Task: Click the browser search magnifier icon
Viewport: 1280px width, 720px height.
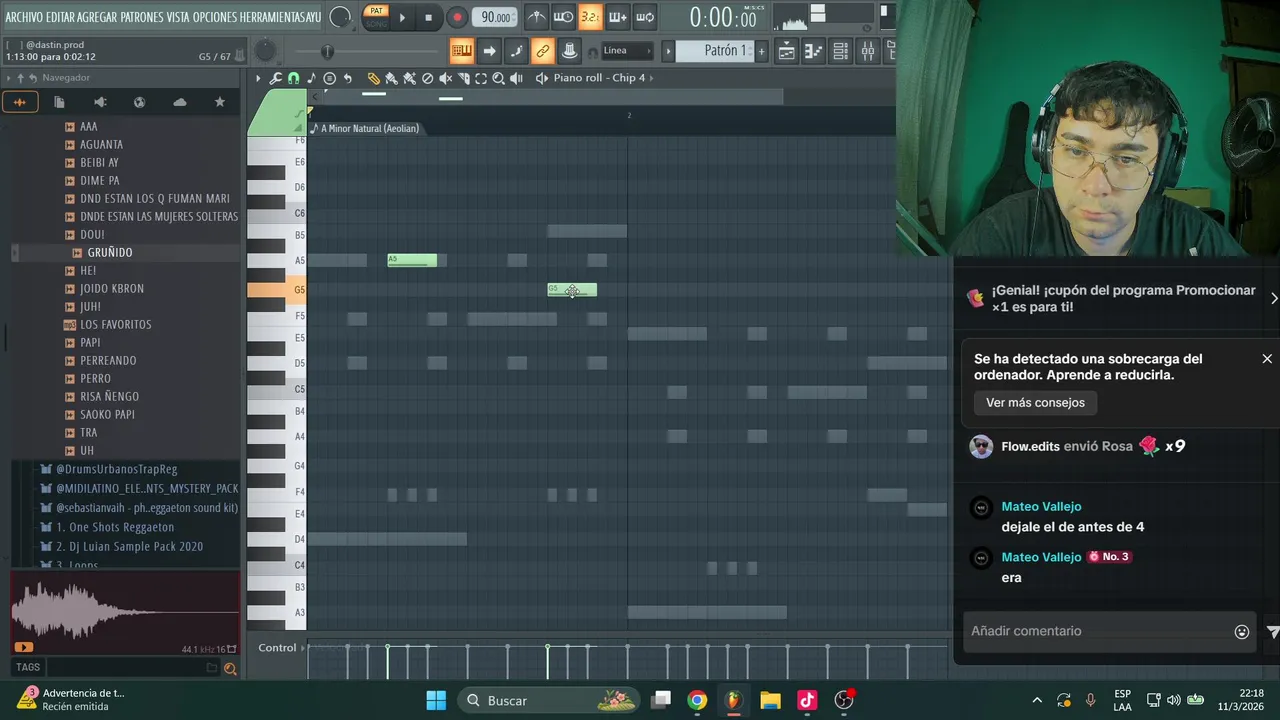Action: pyautogui.click(x=230, y=668)
